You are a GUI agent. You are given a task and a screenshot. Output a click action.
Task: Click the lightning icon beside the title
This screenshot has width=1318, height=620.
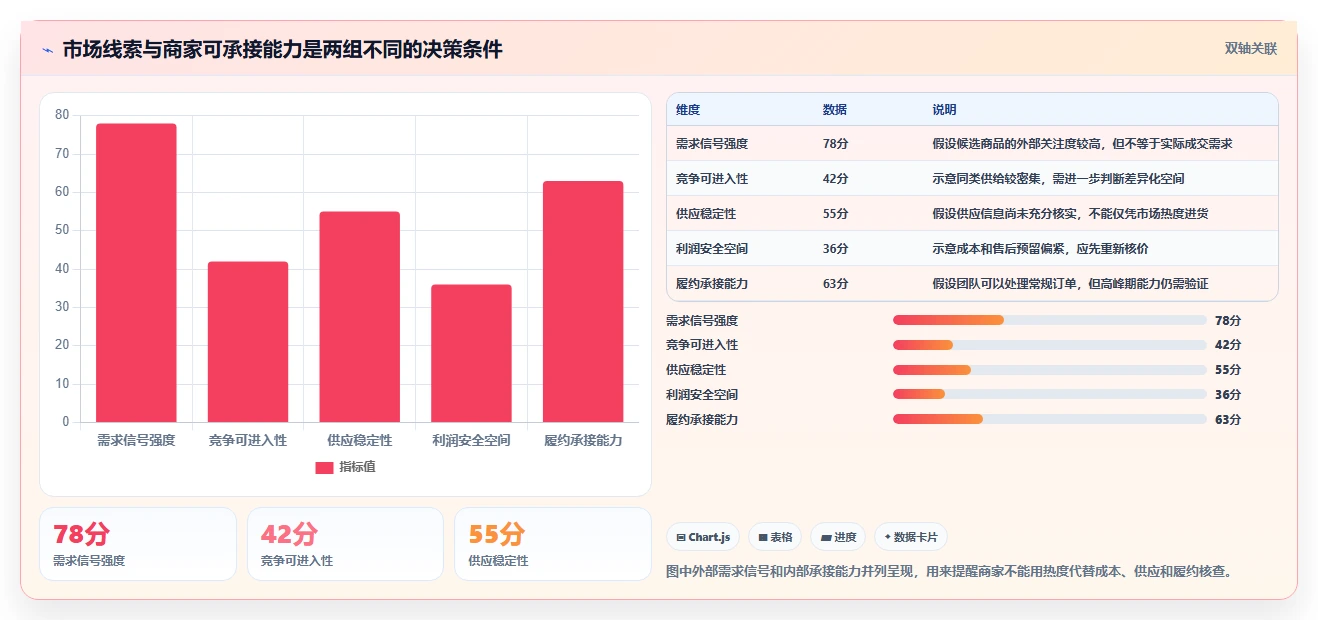pos(47,50)
